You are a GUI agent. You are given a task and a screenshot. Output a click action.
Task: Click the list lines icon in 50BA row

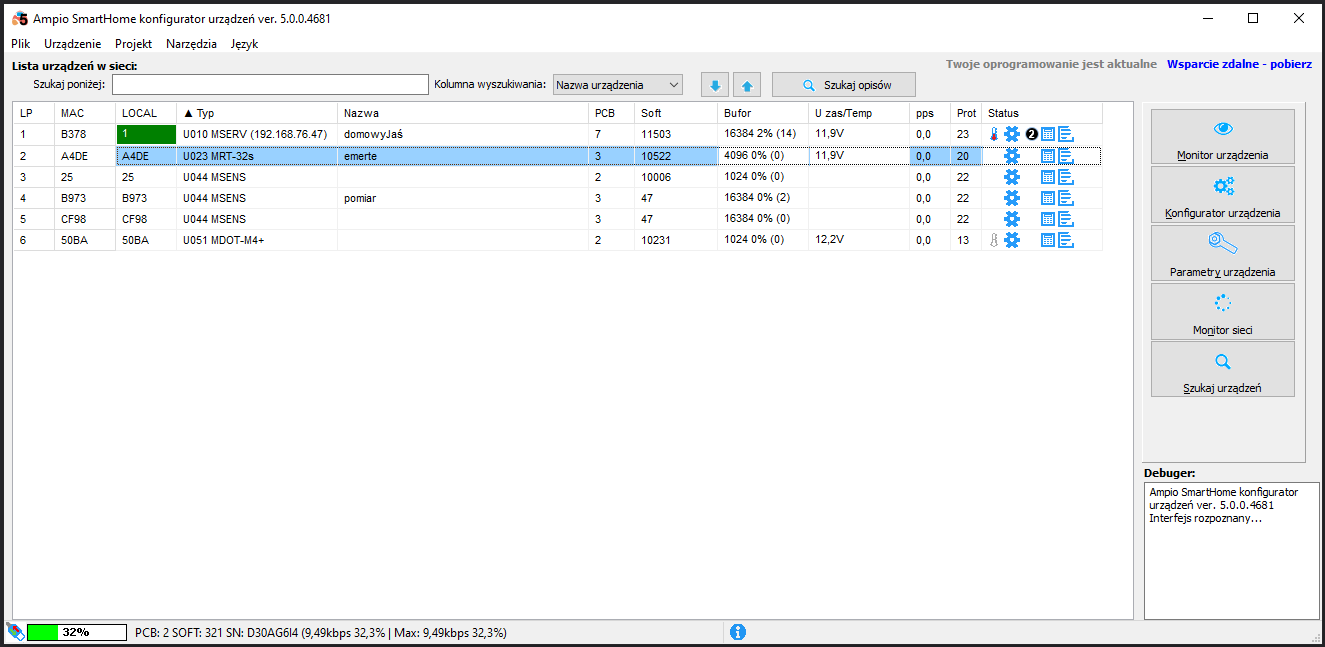coord(1066,240)
